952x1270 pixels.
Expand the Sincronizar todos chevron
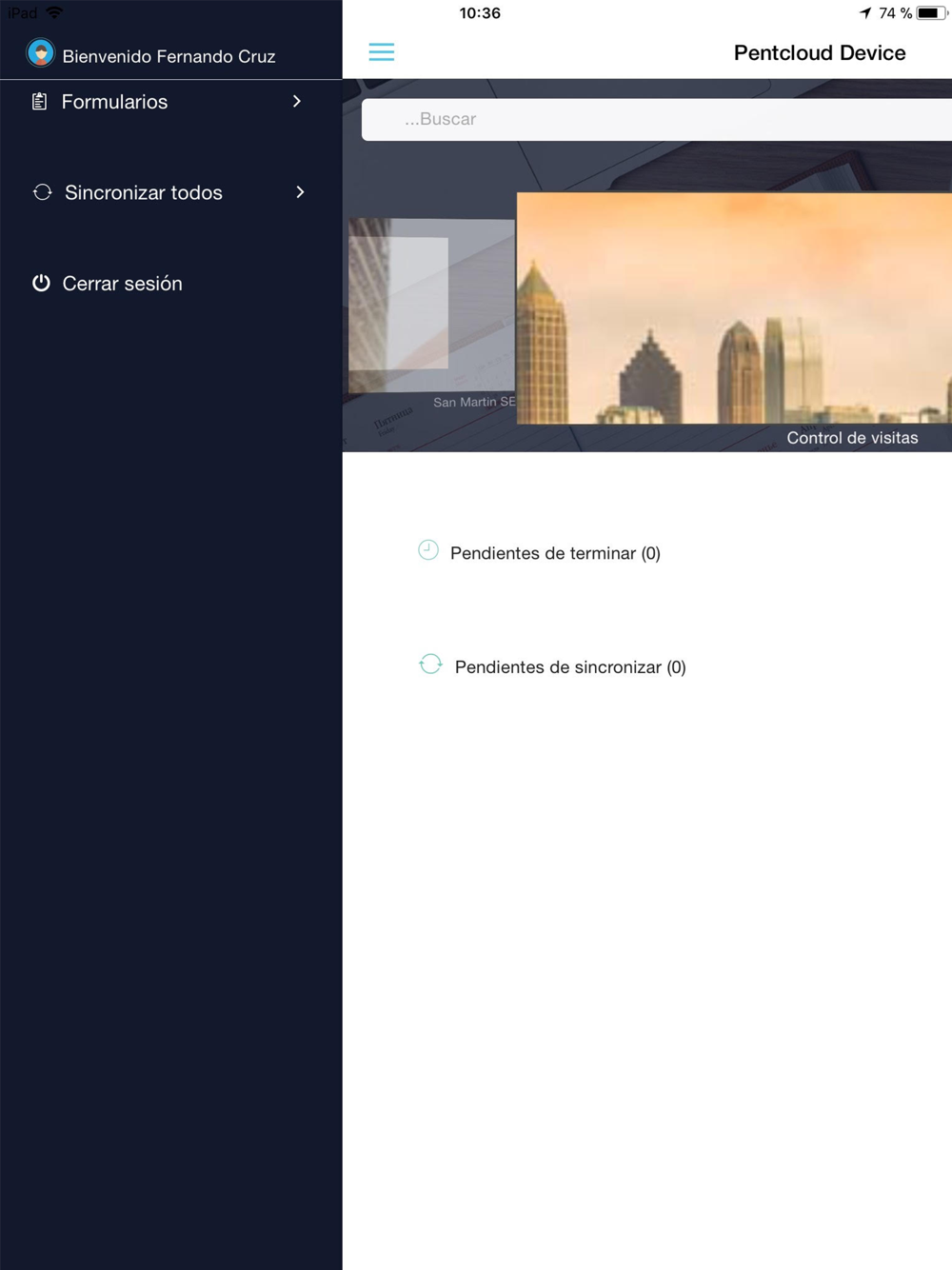[x=300, y=192]
